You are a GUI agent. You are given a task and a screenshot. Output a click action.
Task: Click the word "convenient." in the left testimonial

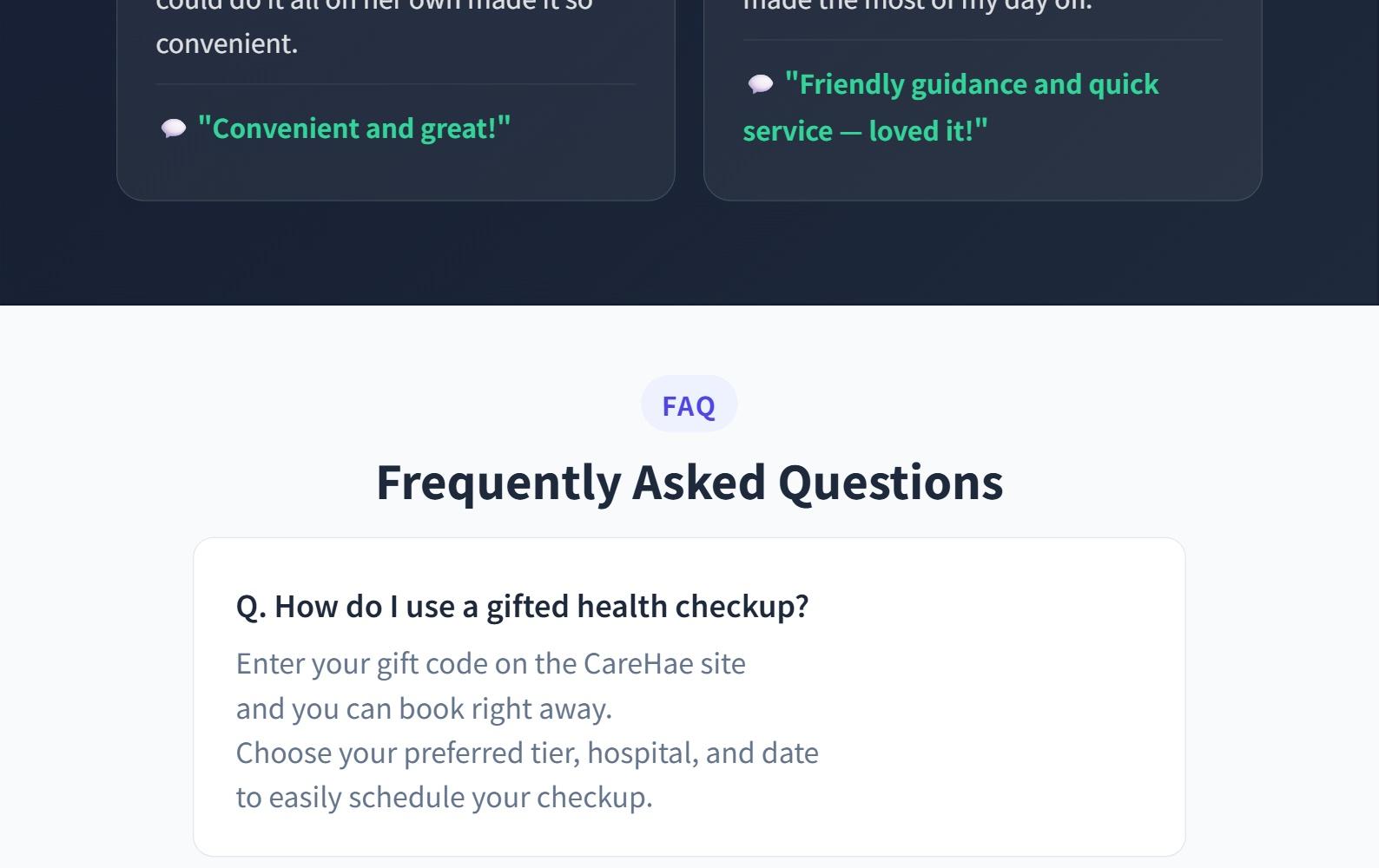click(x=227, y=43)
